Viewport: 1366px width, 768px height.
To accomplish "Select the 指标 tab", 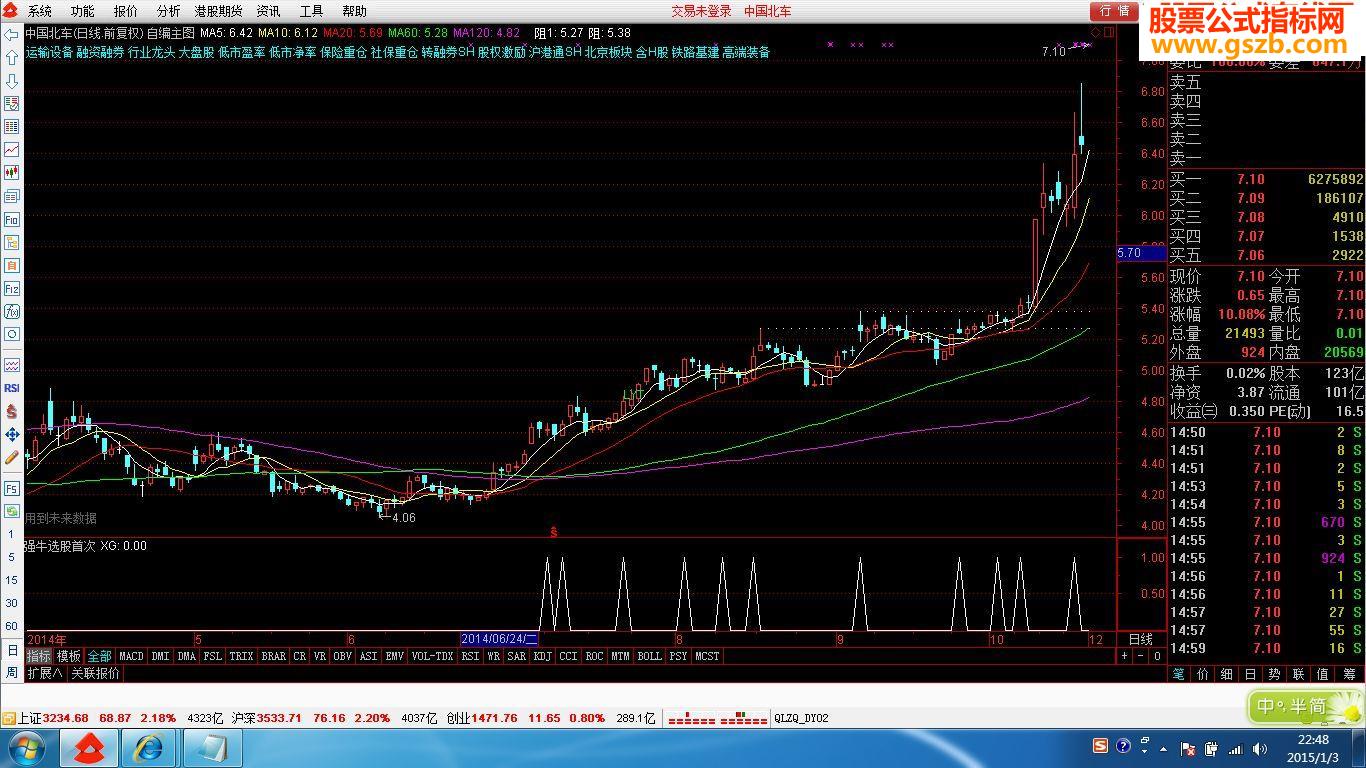I will (39, 656).
